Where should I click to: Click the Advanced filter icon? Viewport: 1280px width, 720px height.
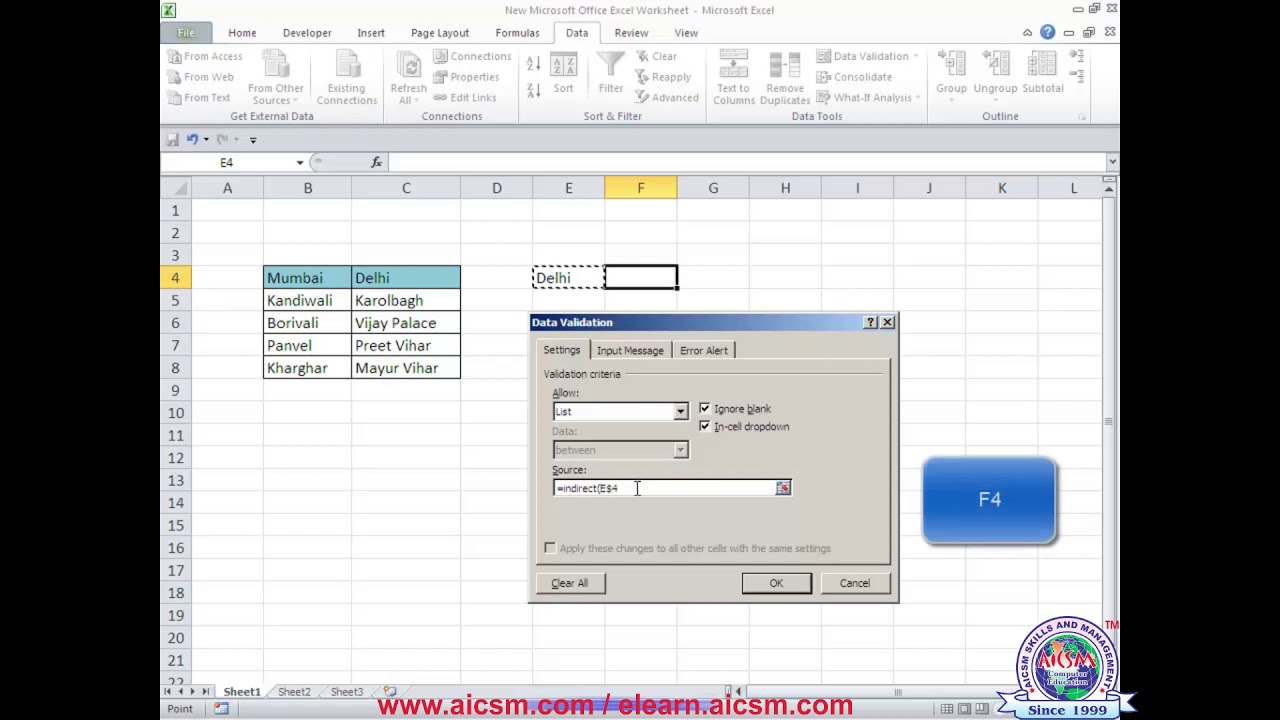[x=642, y=98]
